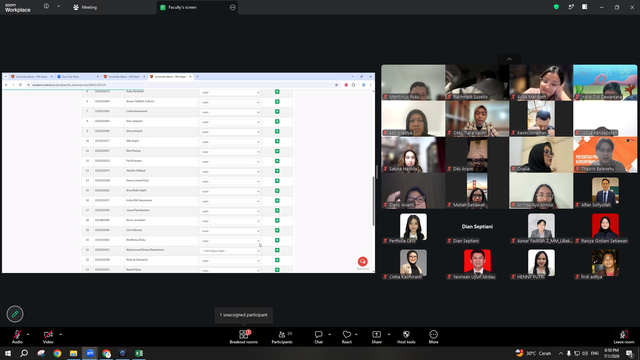Viewport: 640px width, 360px height.
Task: Select Rachmadi Susetio video tile
Action: point(477,82)
